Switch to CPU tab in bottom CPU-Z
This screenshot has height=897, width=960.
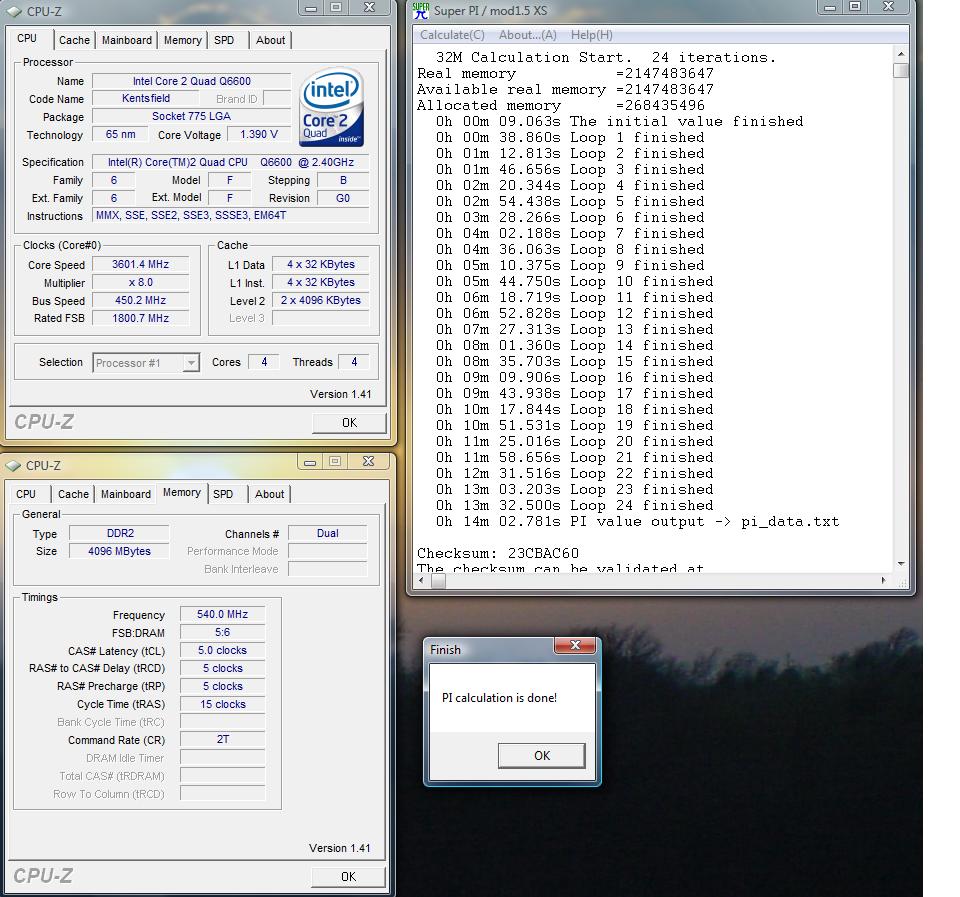(x=26, y=494)
